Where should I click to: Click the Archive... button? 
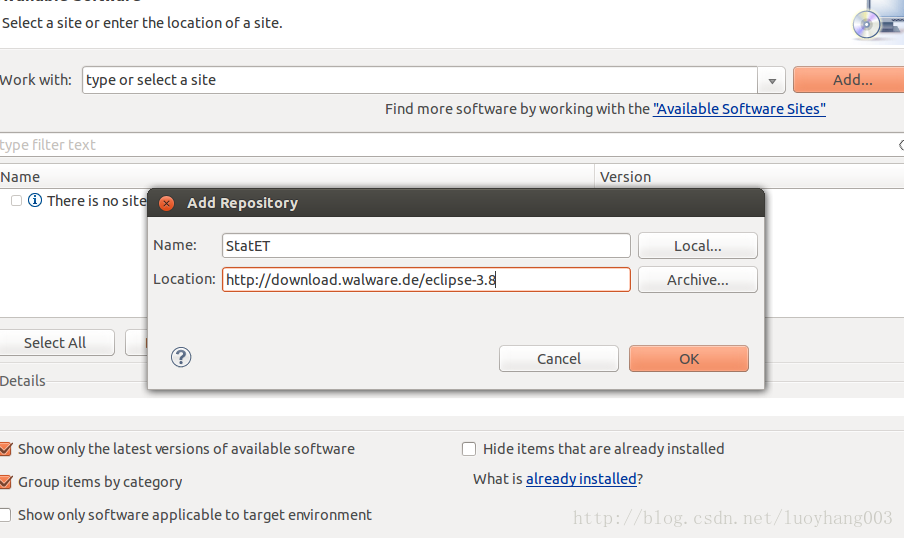point(698,280)
